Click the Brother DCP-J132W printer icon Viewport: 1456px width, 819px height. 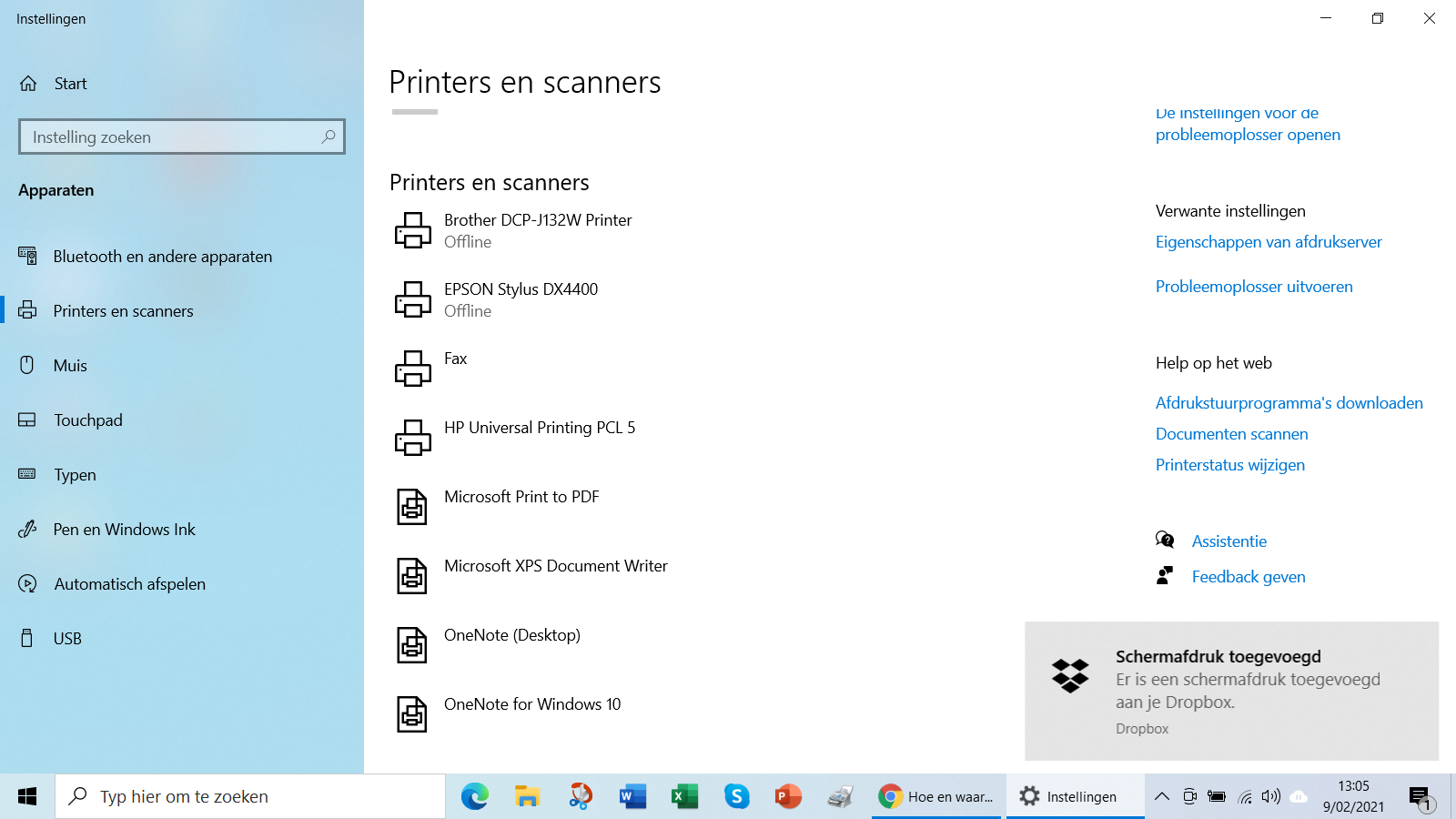(412, 230)
